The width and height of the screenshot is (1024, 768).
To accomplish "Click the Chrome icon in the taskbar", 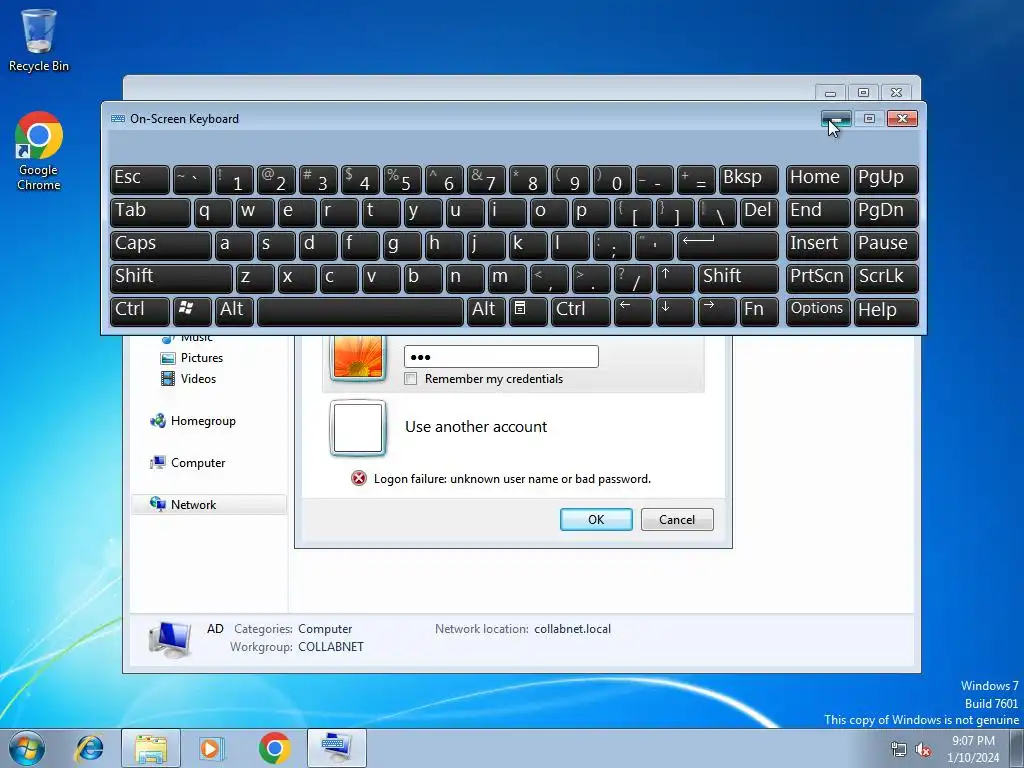I will 274,748.
